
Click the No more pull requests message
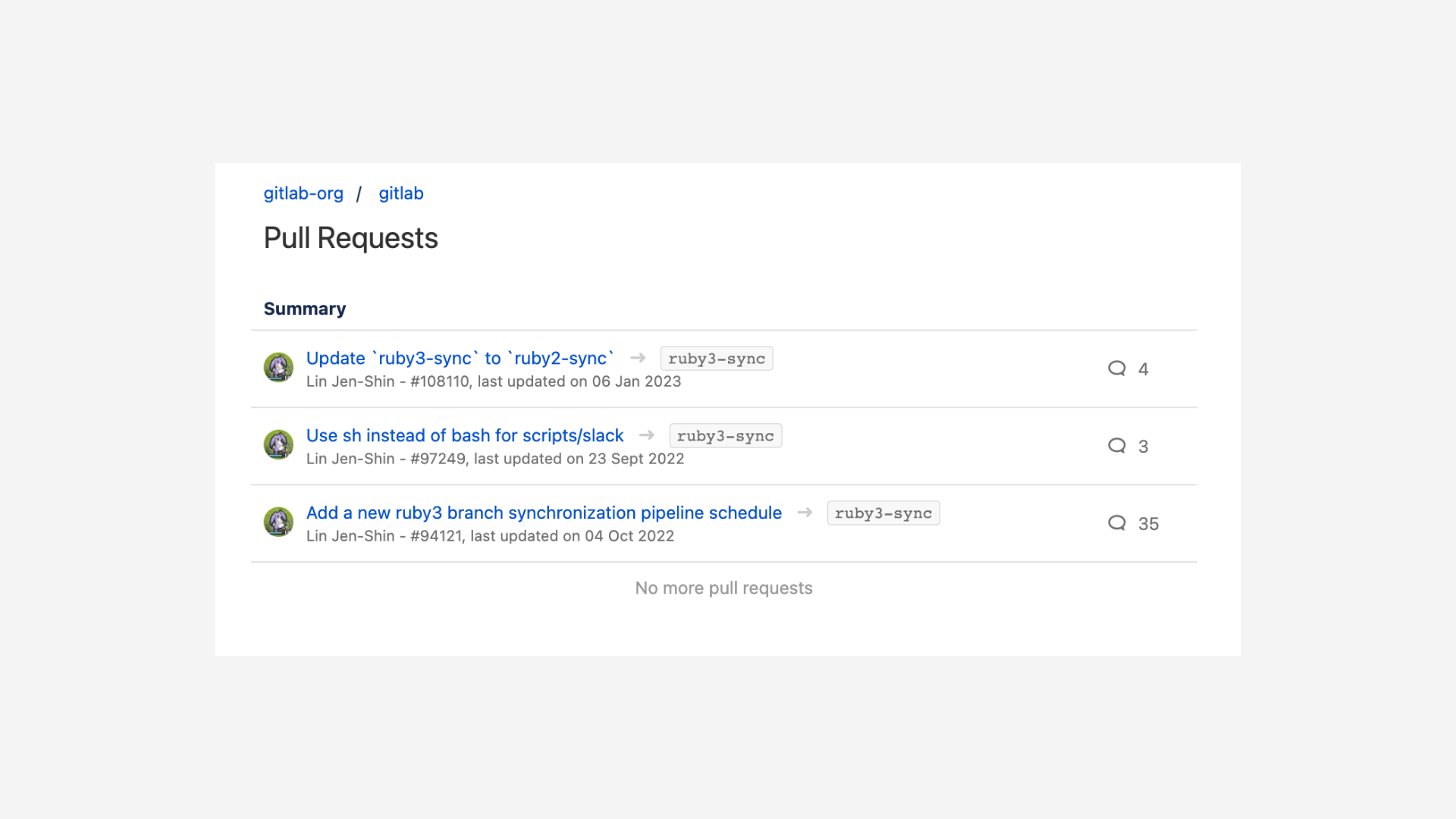pos(723,588)
